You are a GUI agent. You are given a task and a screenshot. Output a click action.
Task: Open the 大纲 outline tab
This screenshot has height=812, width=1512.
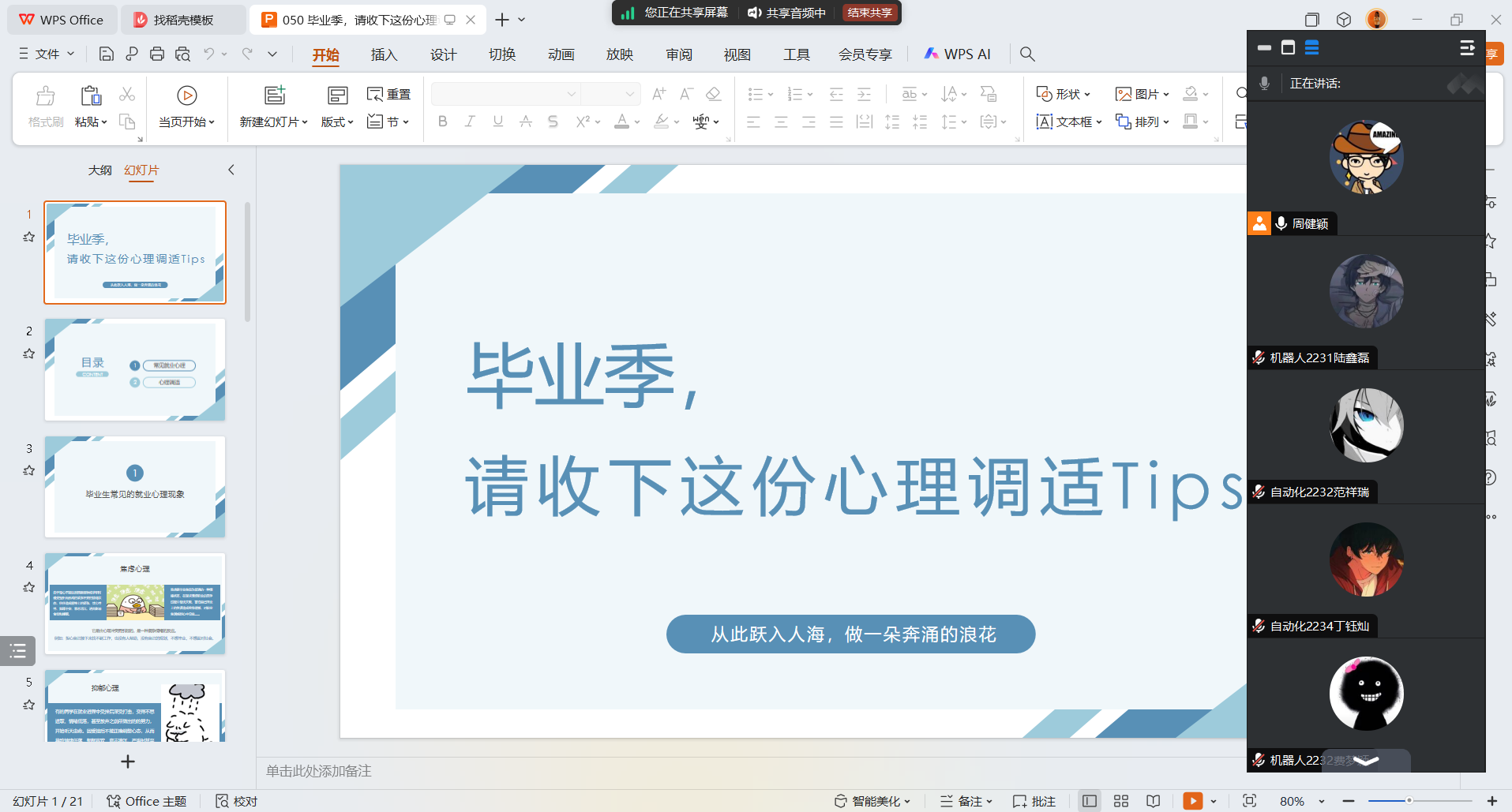pos(99,170)
